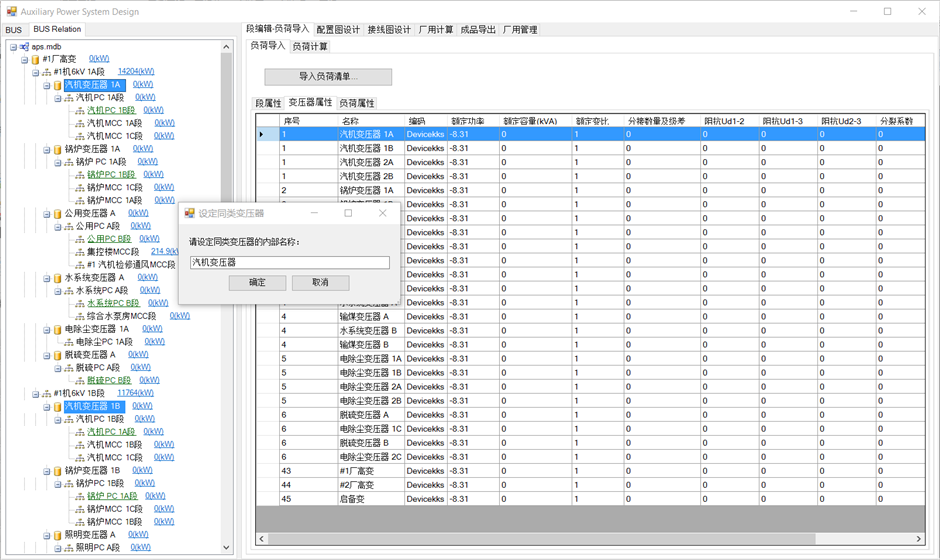Click the green 锅炉 PC 1A段 link
Screen dimensions: 940x560
click(112, 496)
